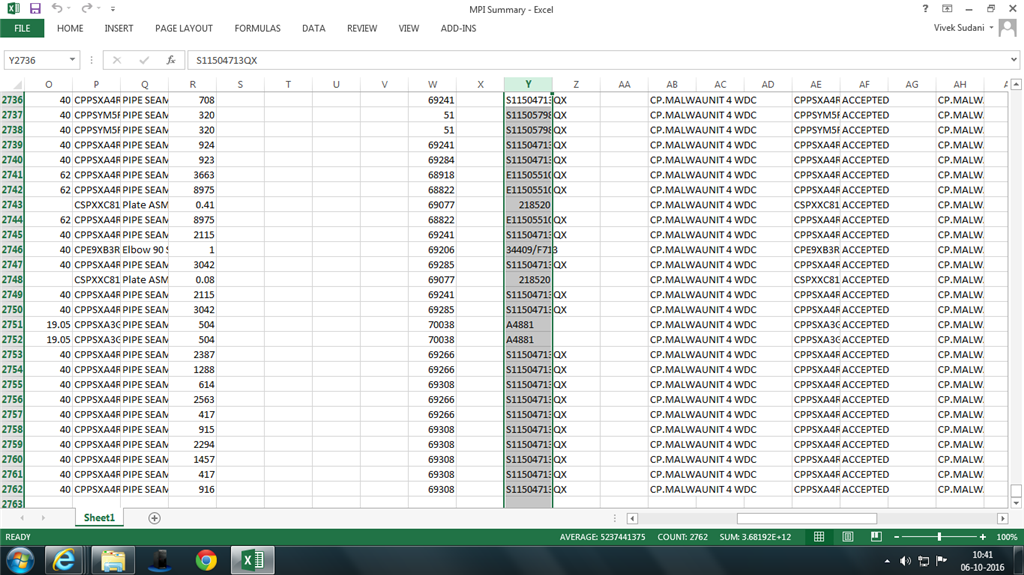Click the Insert Function fx icon
The width and height of the screenshot is (1024, 575).
tap(170, 60)
